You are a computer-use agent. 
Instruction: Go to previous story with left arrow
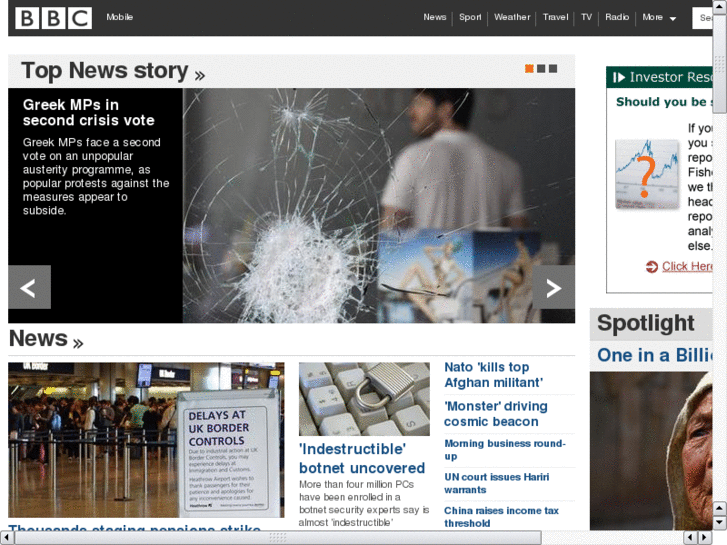click(x=29, y=287)
